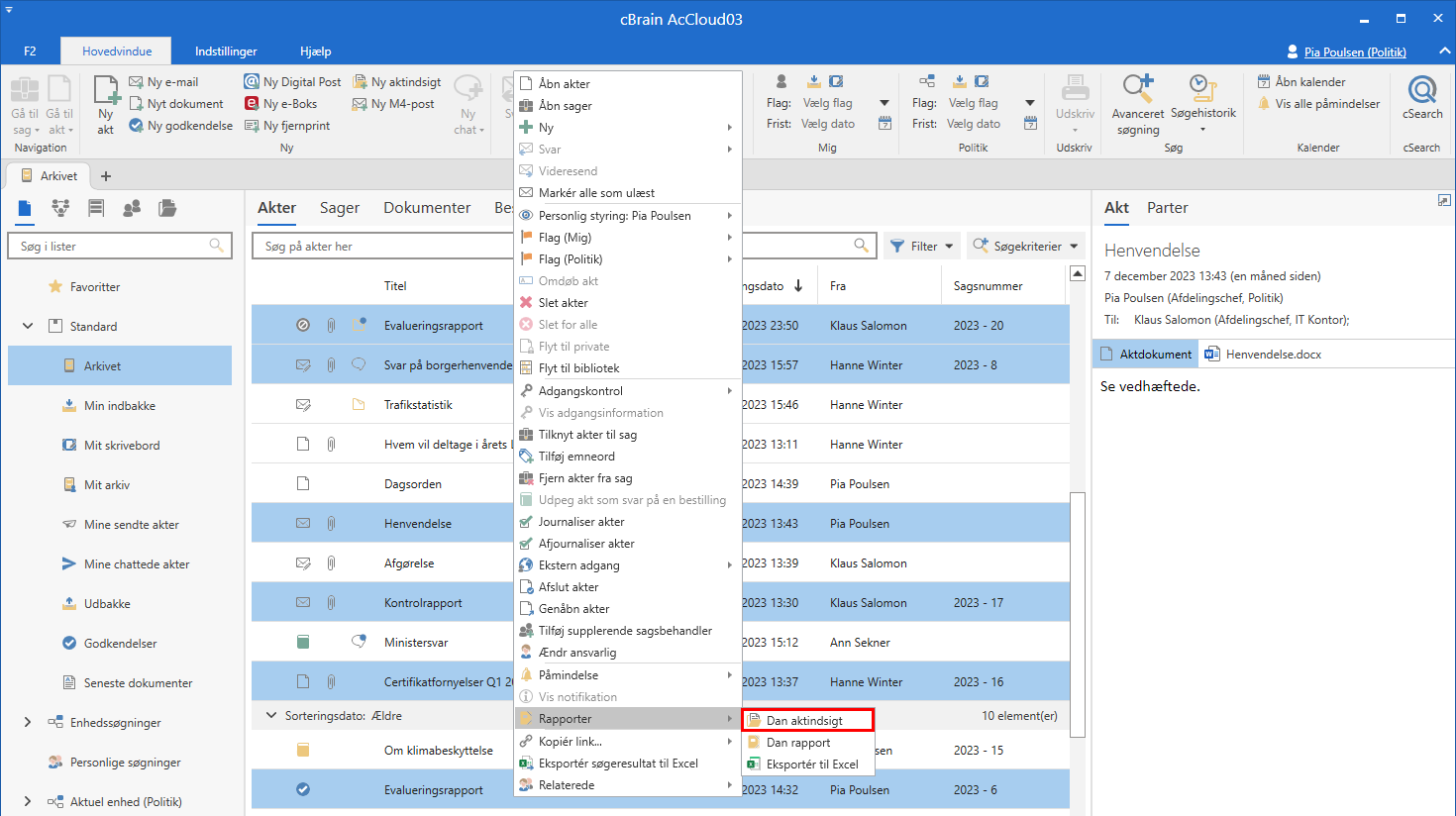Open the Godkendelser list
The width and height of the screenshot is (1456, 816).
pyautogui.click(x=120, y=644)
